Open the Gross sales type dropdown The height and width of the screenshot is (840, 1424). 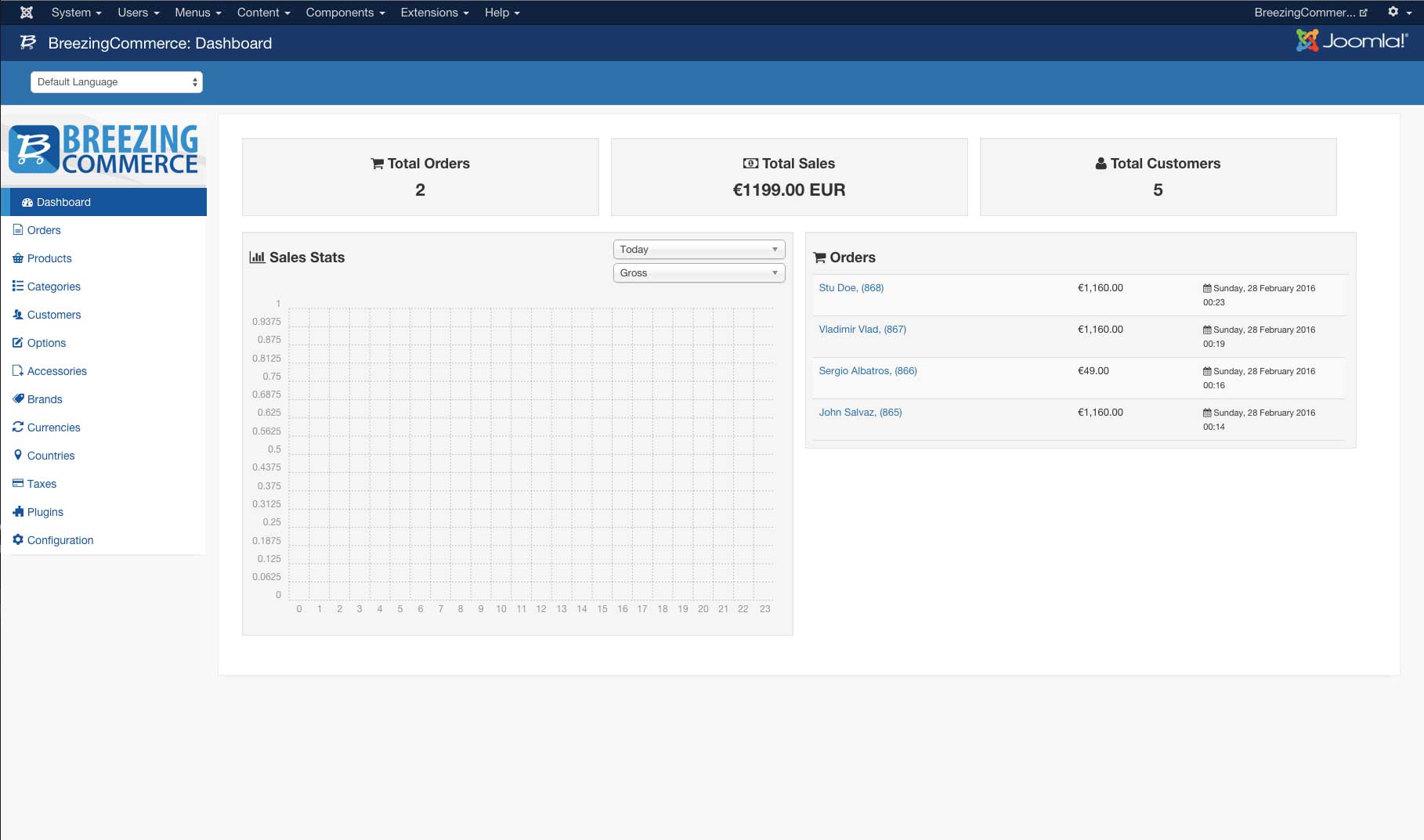[x=699, y=272]
